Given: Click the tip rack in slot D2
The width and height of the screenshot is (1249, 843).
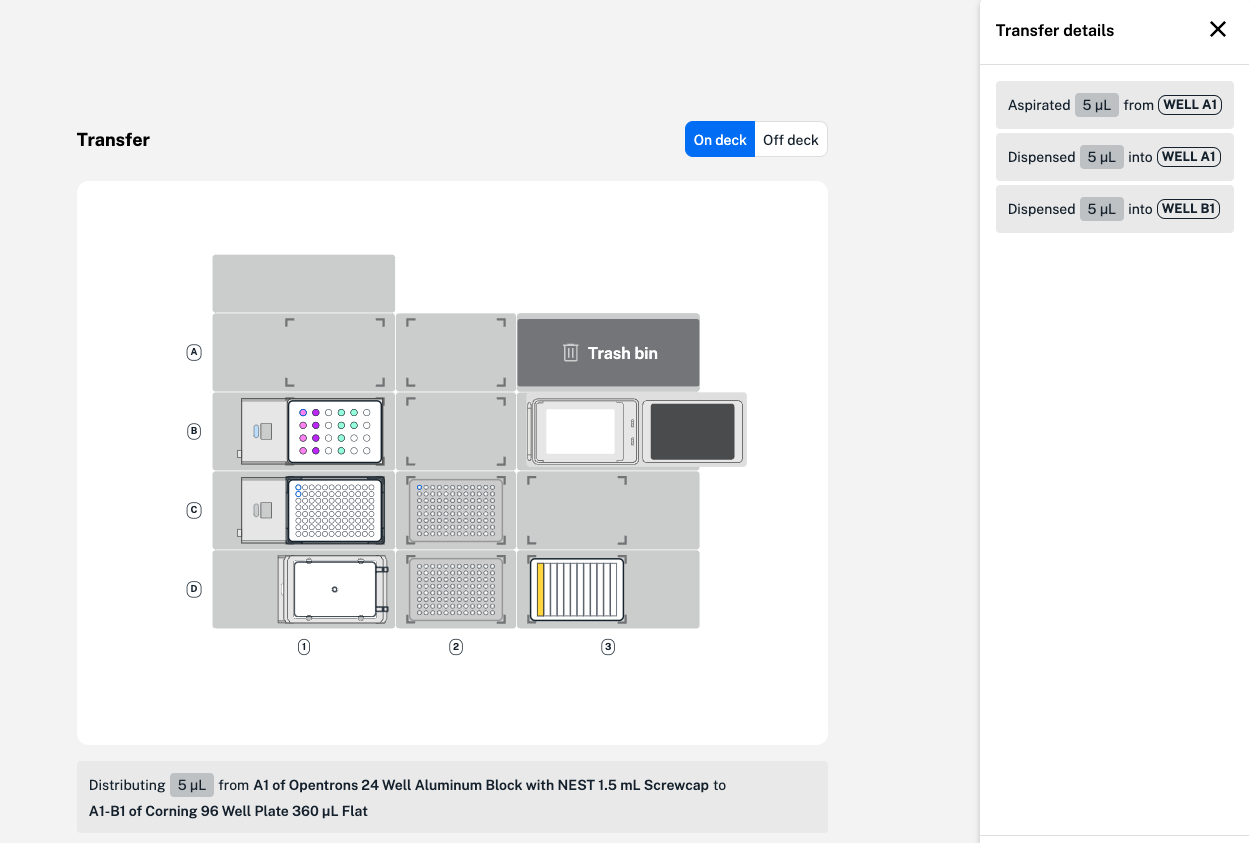Looking at the screenshot, I should pos(456,589).
